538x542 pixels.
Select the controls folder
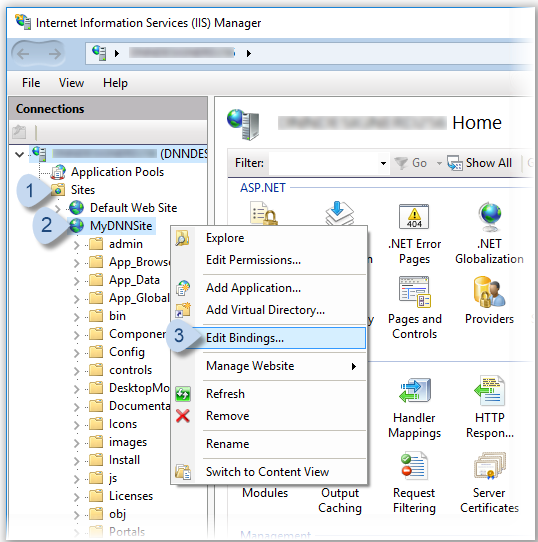130,370
